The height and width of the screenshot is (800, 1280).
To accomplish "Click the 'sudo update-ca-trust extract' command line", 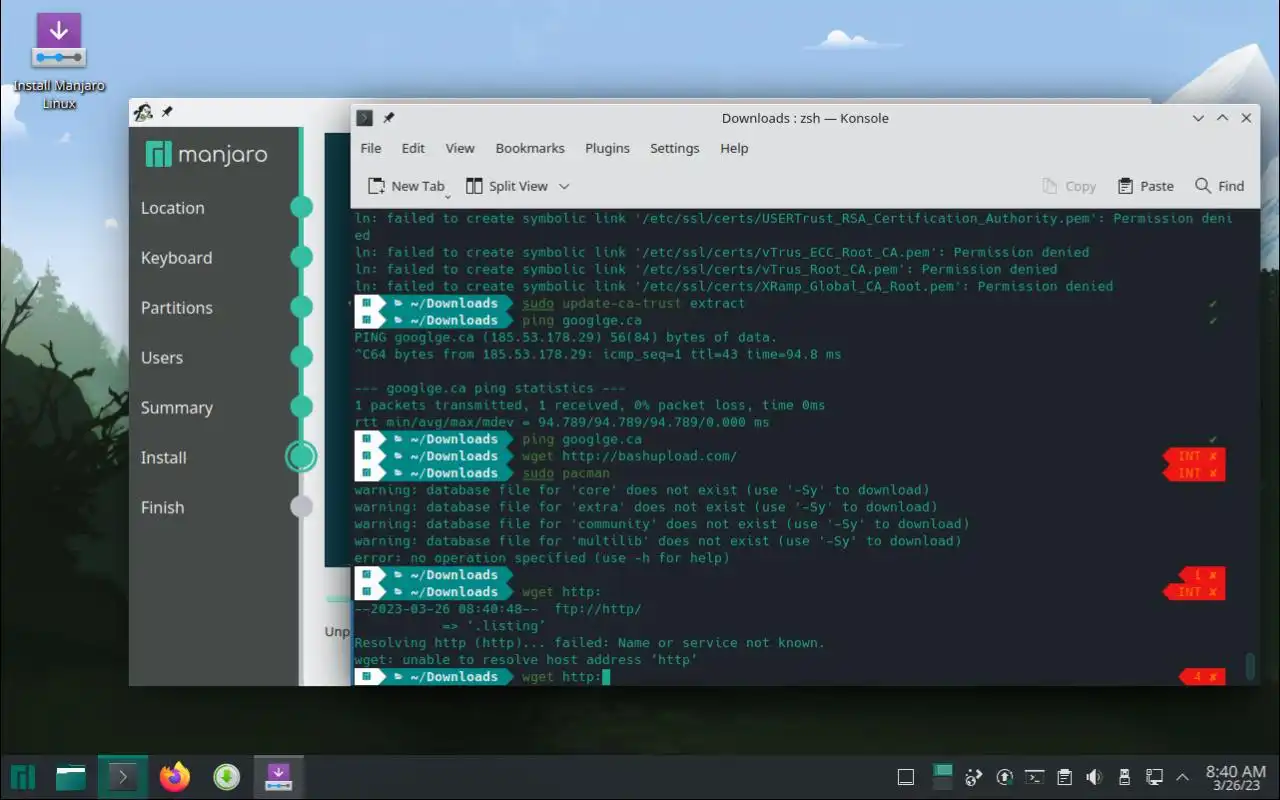I will pyautogui.click(x=633, y=303).
